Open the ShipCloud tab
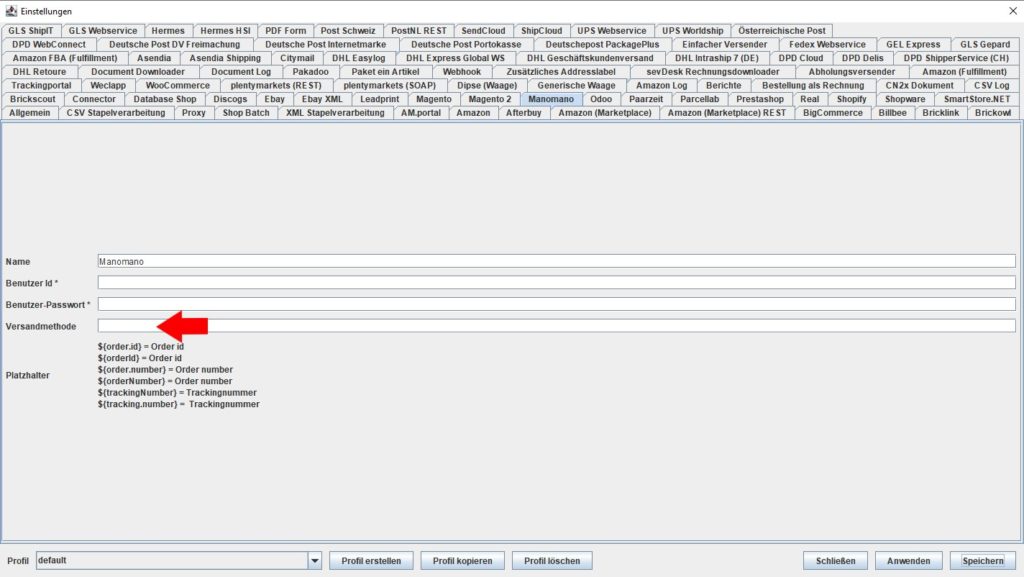The height and width of the screenshot is (577, 1024). 541,31
